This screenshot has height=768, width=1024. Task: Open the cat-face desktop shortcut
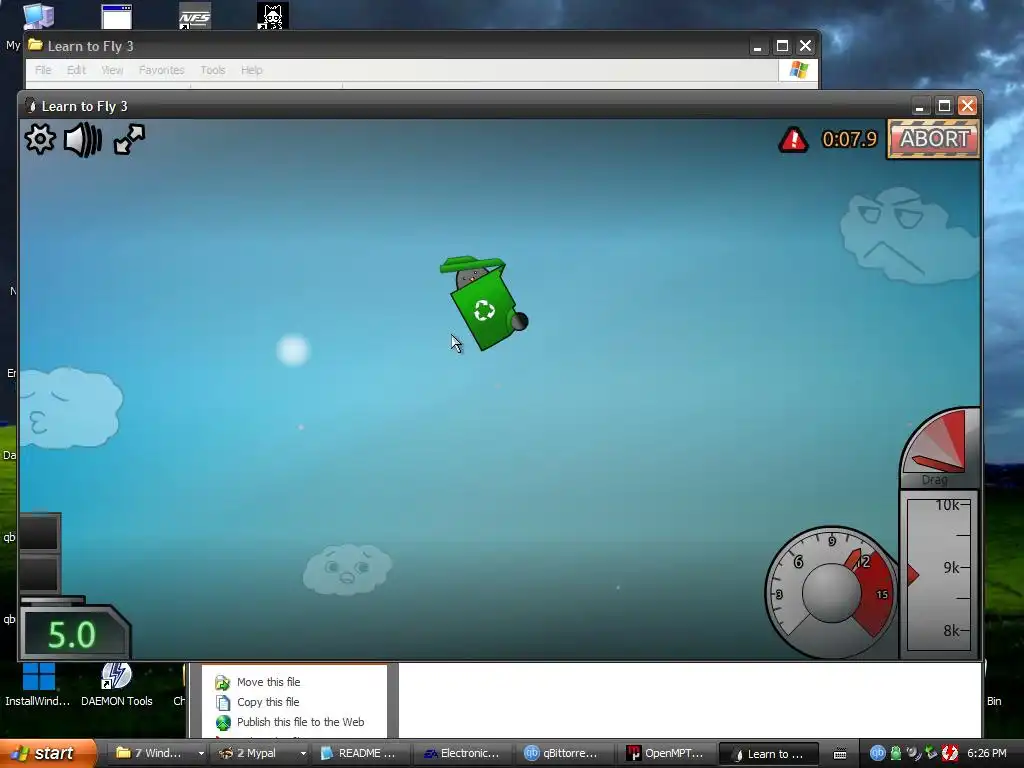[x=272, y=16]
